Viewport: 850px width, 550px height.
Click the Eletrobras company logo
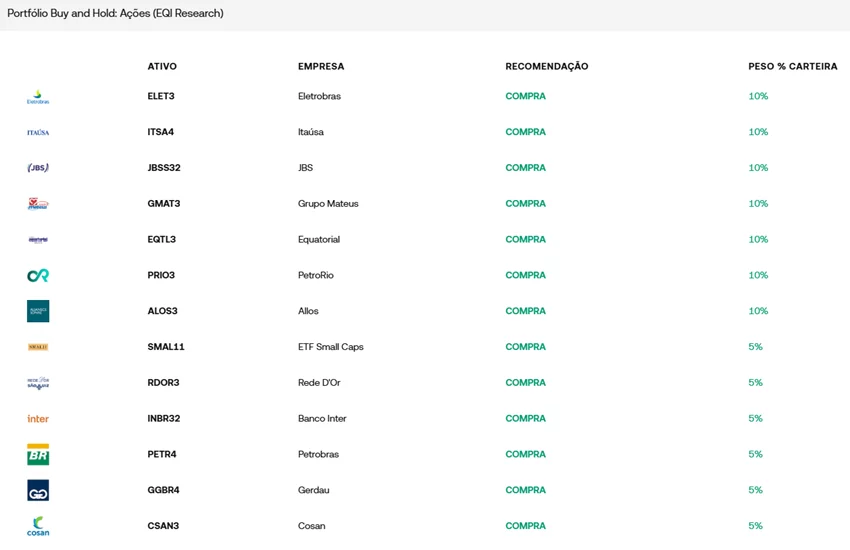pyautogui.click(x=38, y=97)
